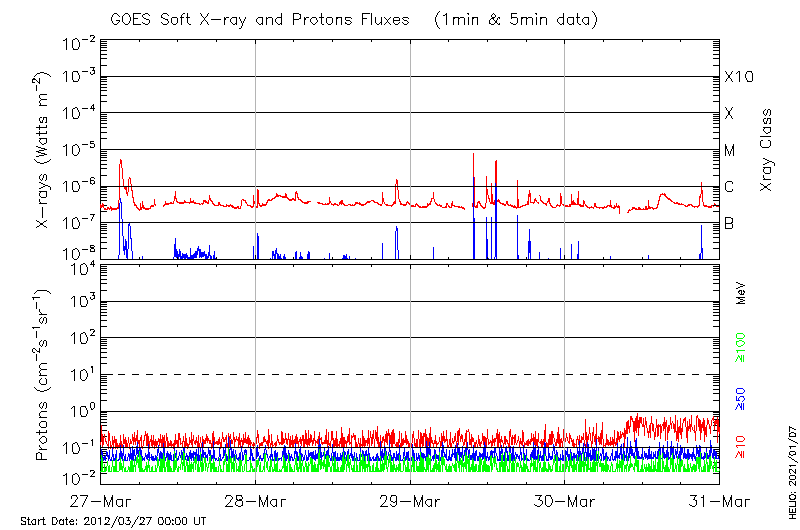The width and height of the screenshot is (800, 530).
Task: Select the 29-Mar date tick label
Action: tap(410, 501)
